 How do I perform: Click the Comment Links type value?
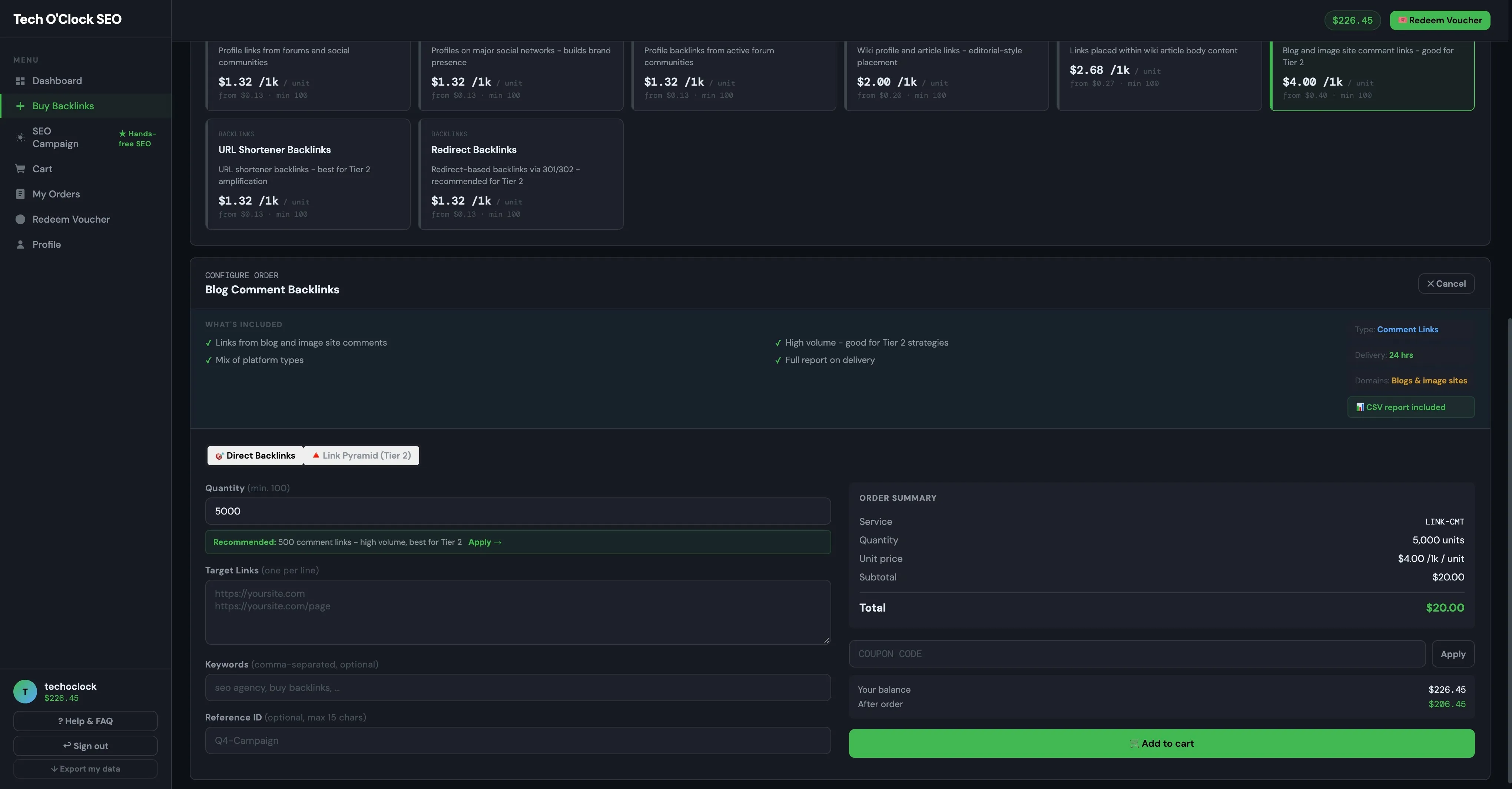tap(1407, 330)
